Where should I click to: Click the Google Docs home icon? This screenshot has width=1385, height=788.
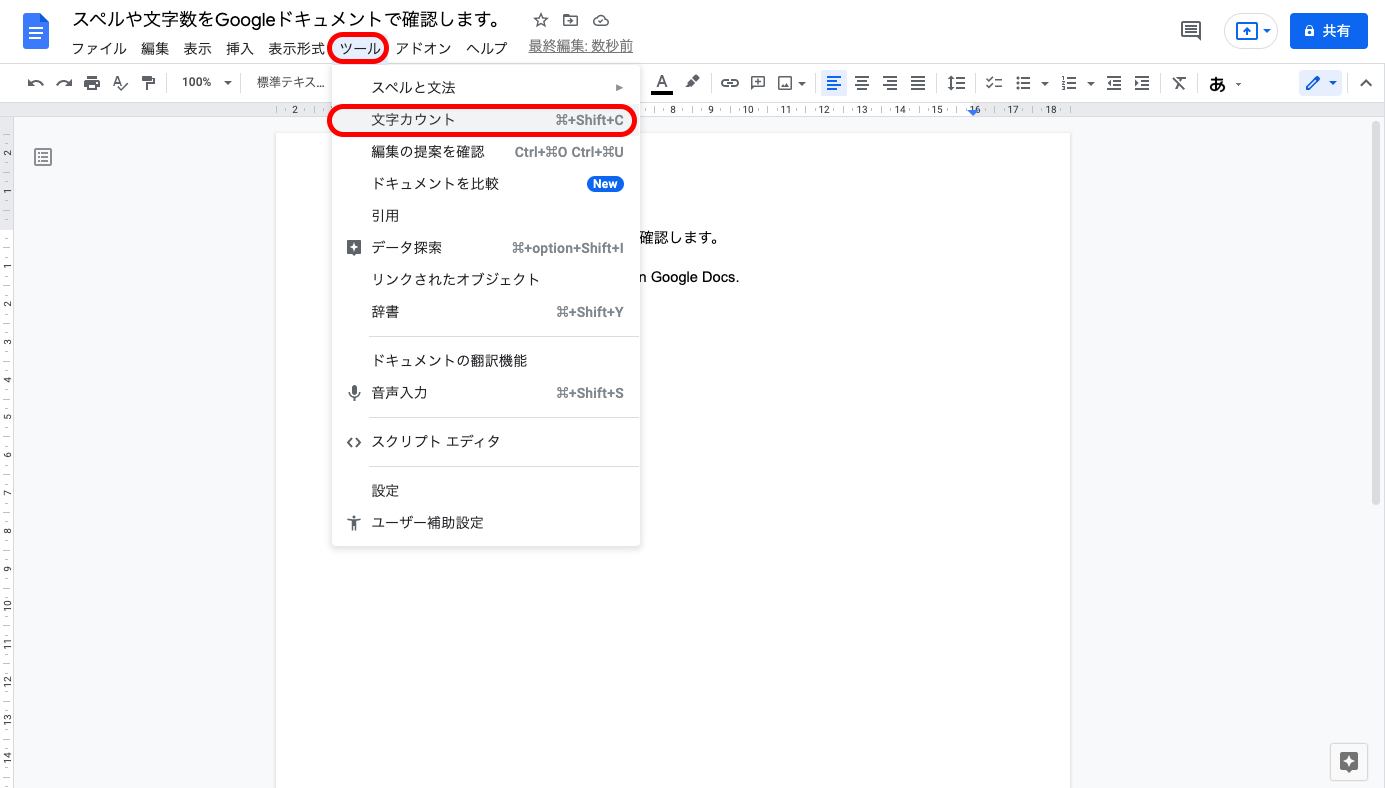click(36, 32)
